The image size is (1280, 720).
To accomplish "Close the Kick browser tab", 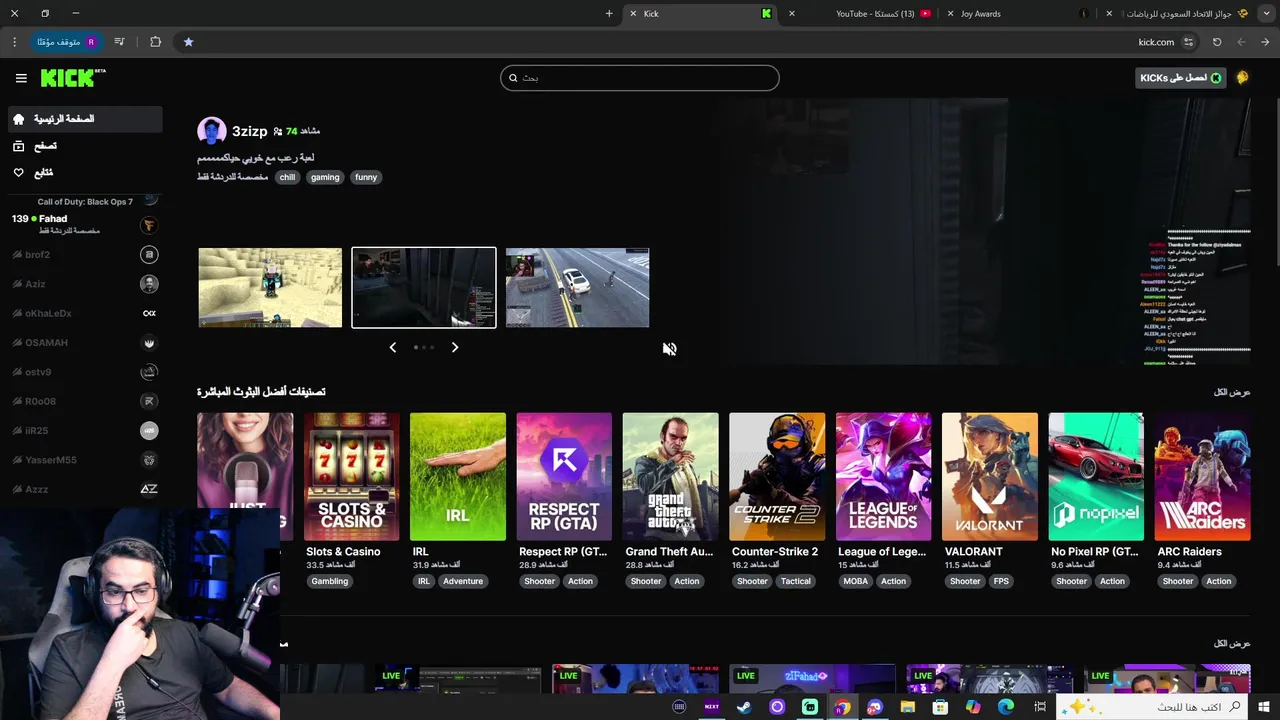I will point(633,14).
